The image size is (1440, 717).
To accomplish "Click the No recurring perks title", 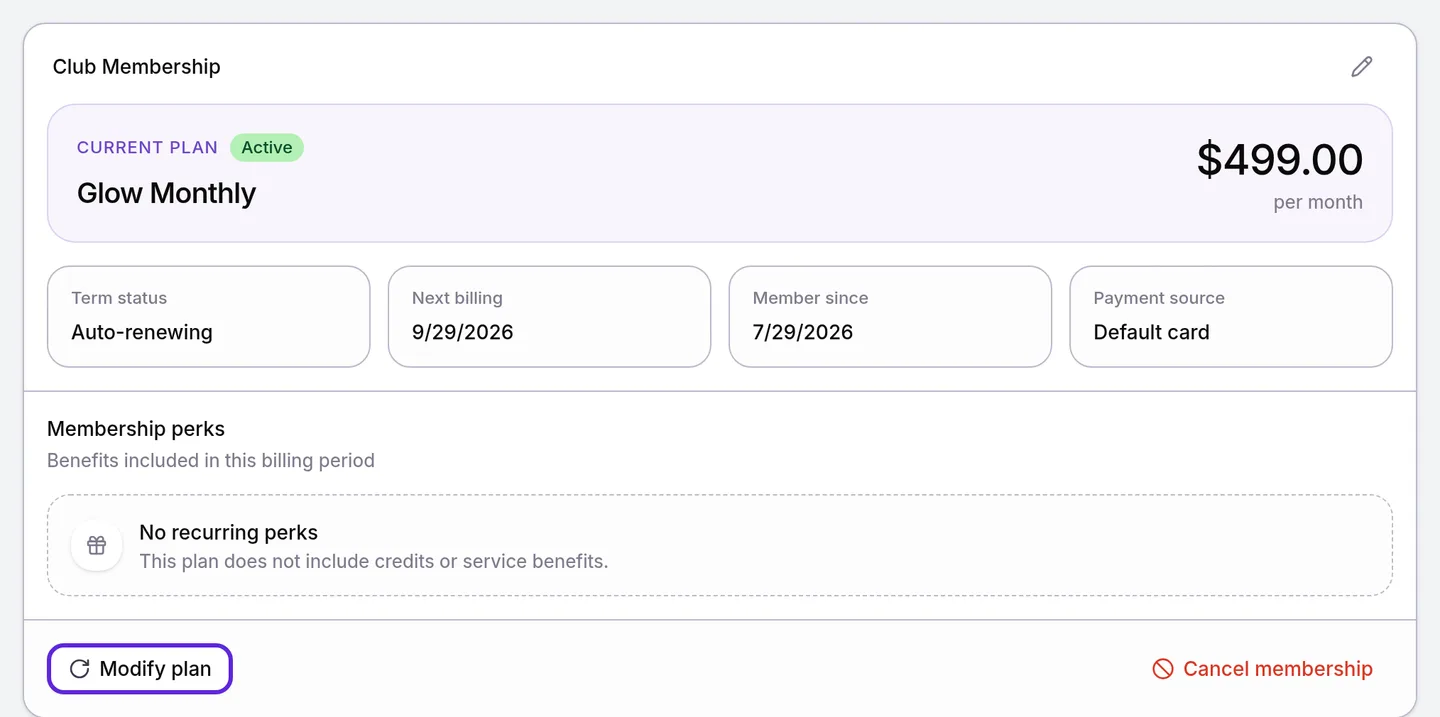I will (228, 532).
